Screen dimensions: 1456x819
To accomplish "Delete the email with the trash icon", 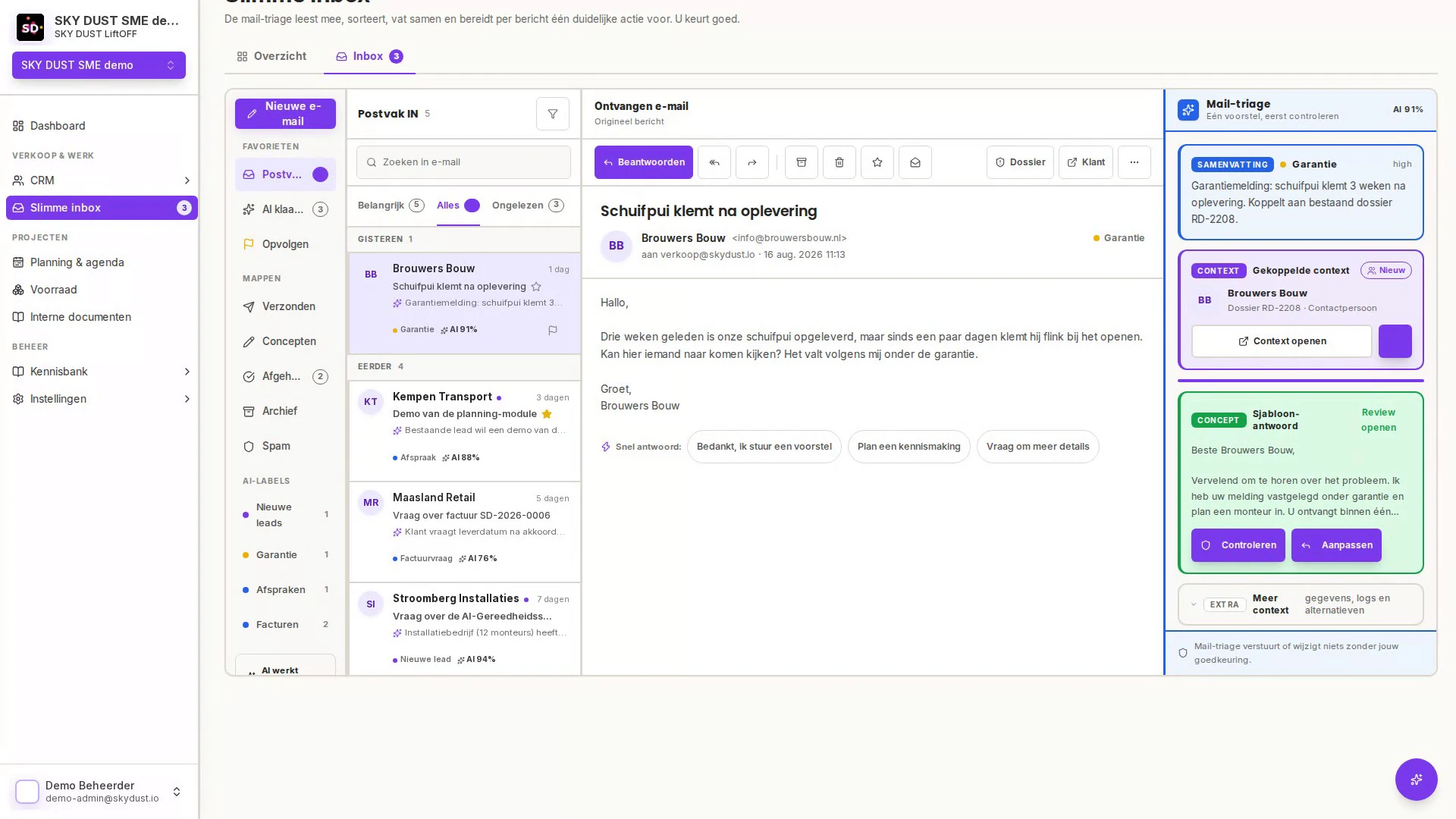I will 839,162.
